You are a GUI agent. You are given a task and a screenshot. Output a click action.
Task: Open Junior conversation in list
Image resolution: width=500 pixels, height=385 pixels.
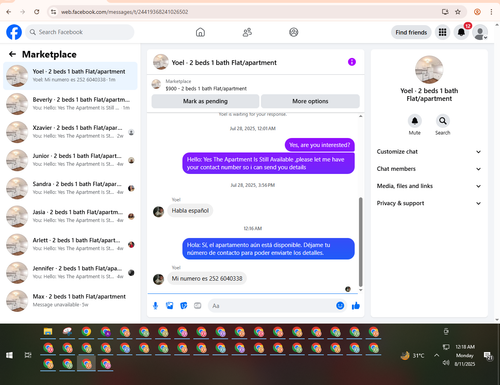(x=70, y=160)
